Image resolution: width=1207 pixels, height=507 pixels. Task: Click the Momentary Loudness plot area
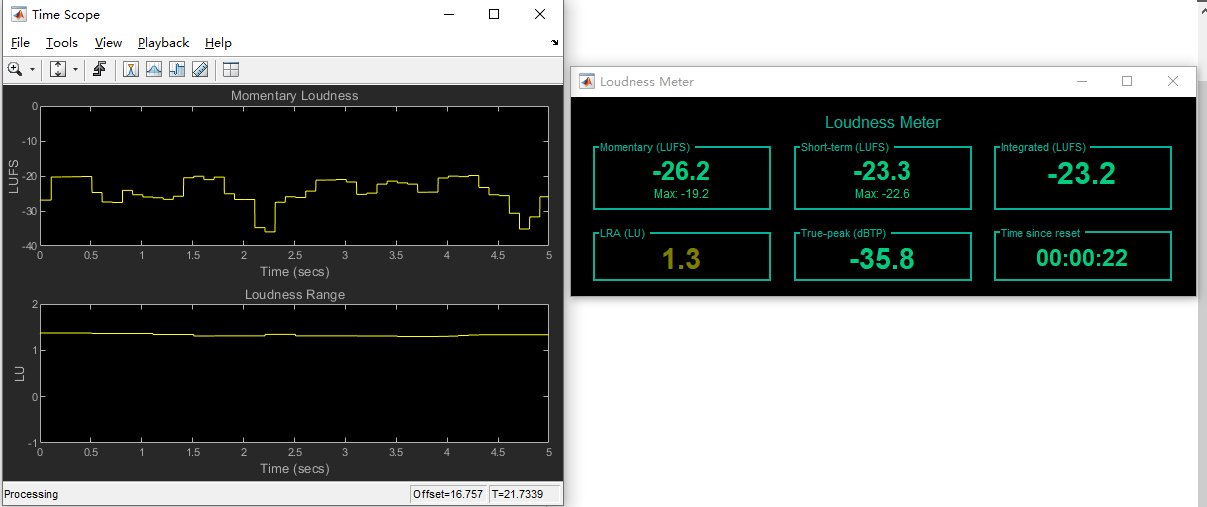pos(294,175)
